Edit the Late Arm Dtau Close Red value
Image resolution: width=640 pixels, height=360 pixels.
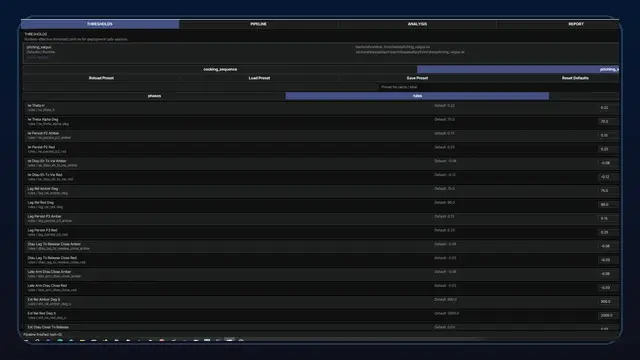pyautogui.click(x=608, y=288)
